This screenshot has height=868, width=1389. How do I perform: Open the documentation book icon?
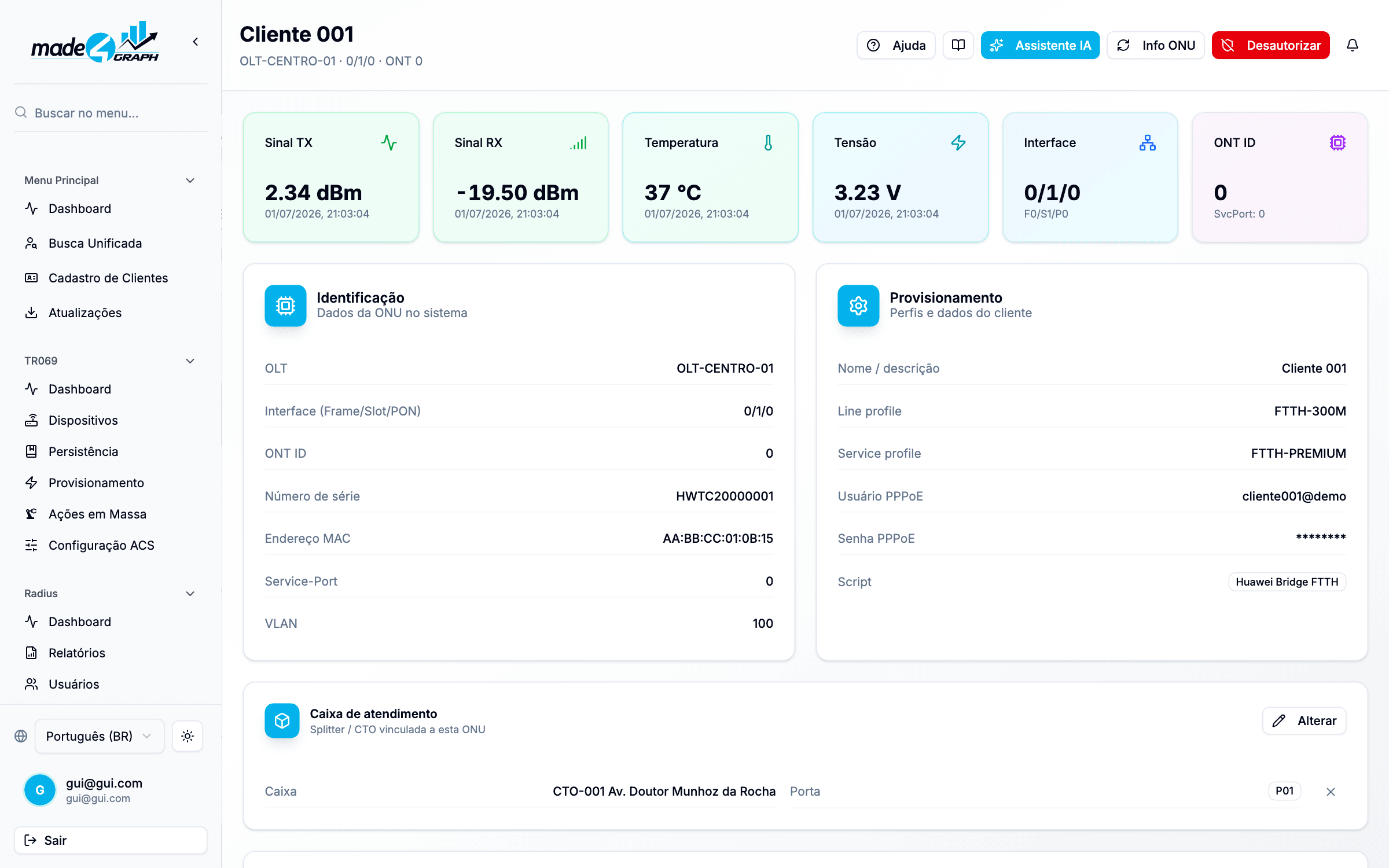click(958, 45)
